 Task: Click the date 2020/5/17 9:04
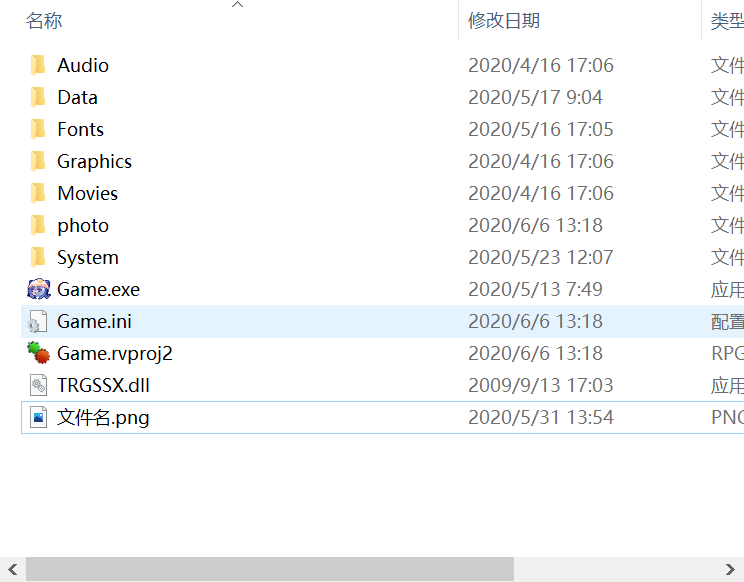coord(535,97)
